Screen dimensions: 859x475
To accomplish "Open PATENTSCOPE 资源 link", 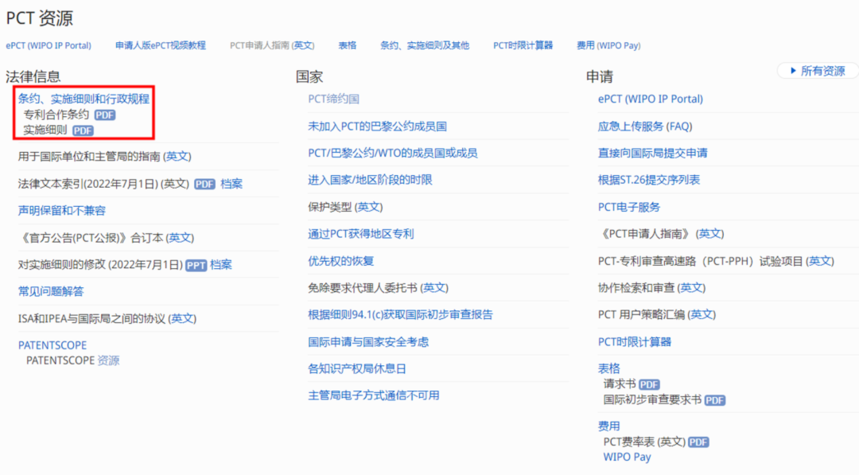I will 73,360.
